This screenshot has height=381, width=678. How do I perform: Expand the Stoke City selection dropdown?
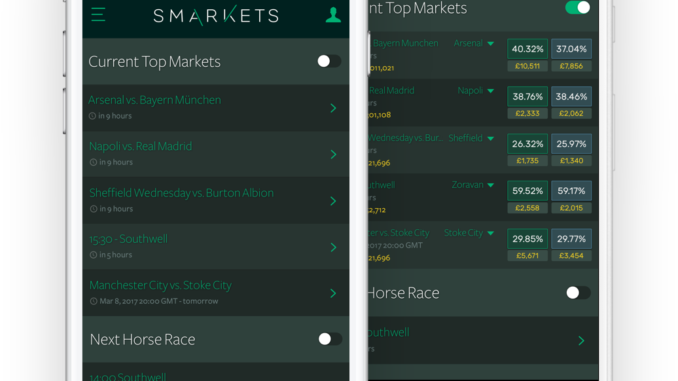pos(490,233)
